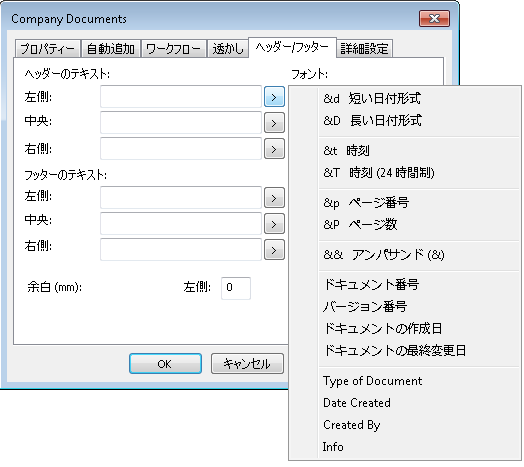Insert ドキュメント番号 from menu
Screen dimensions: 524x467
pos(404,284)
